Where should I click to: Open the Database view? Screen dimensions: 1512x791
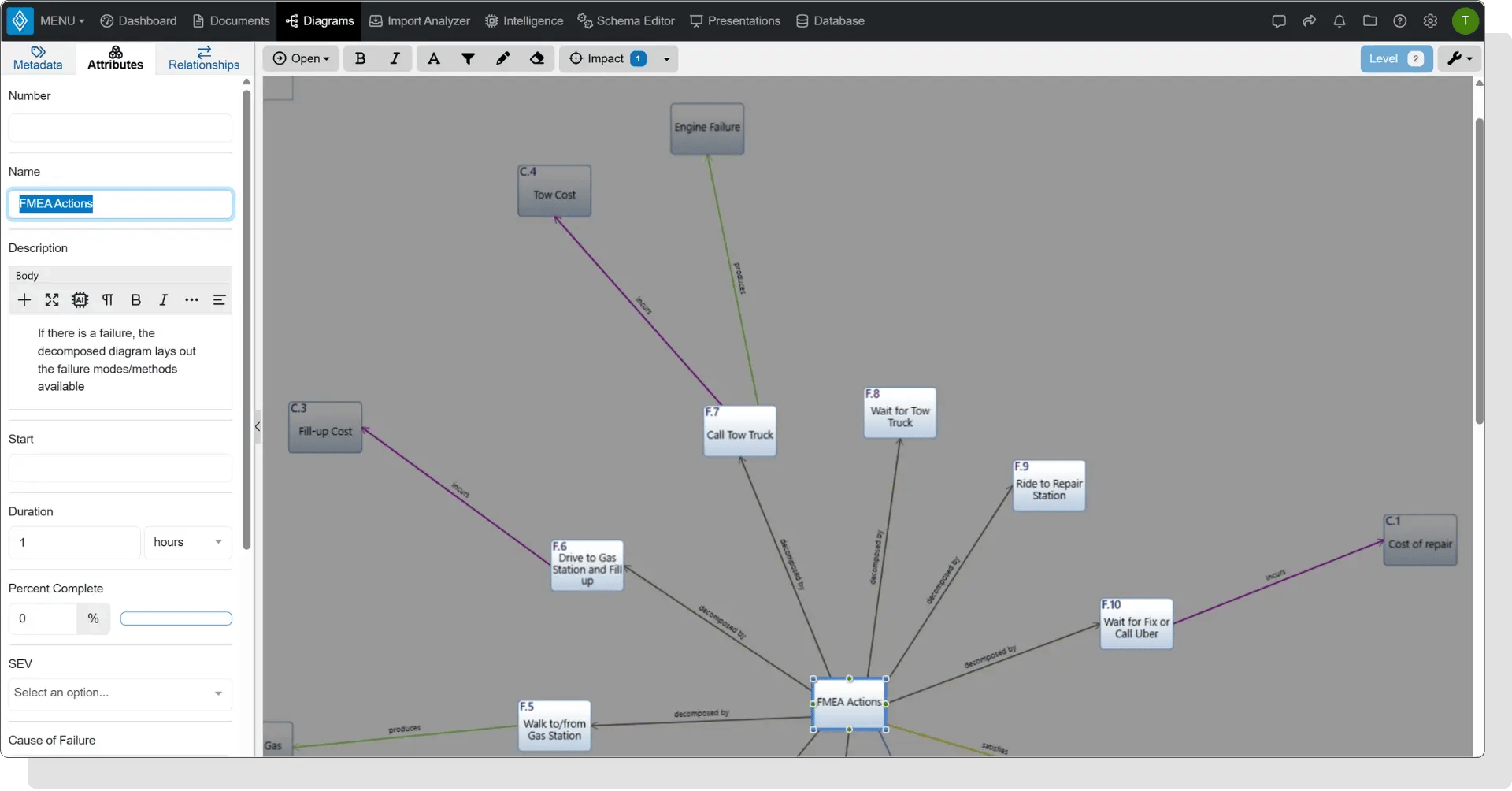[x=830, y=20]
